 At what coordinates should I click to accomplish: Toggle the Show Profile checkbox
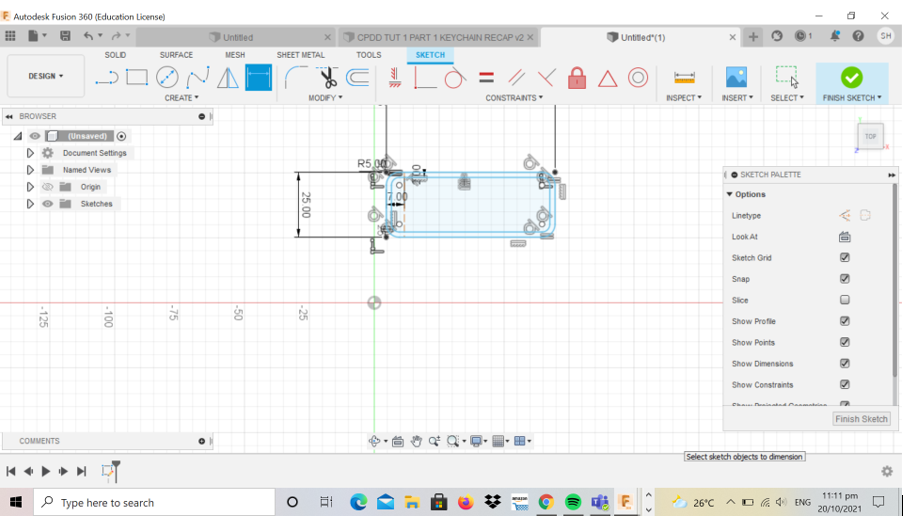[845, 321]
